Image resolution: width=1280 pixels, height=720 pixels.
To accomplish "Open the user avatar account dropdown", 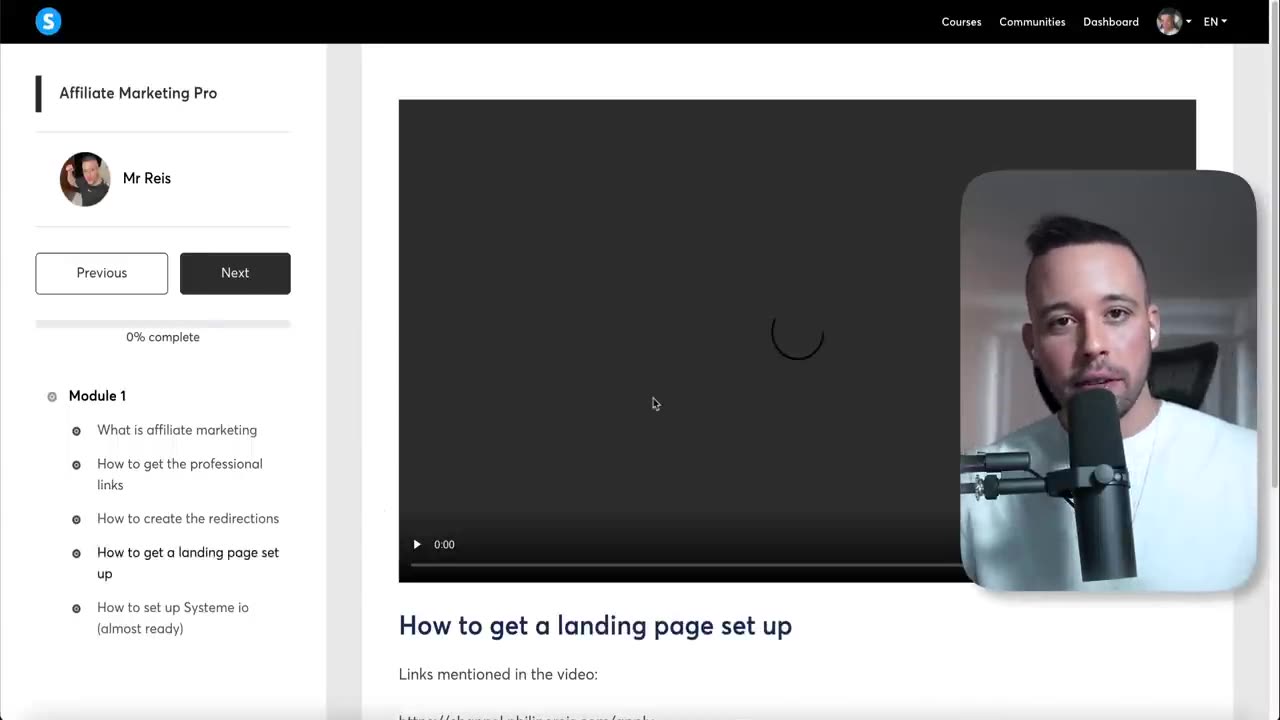I will coord(1174,22).
